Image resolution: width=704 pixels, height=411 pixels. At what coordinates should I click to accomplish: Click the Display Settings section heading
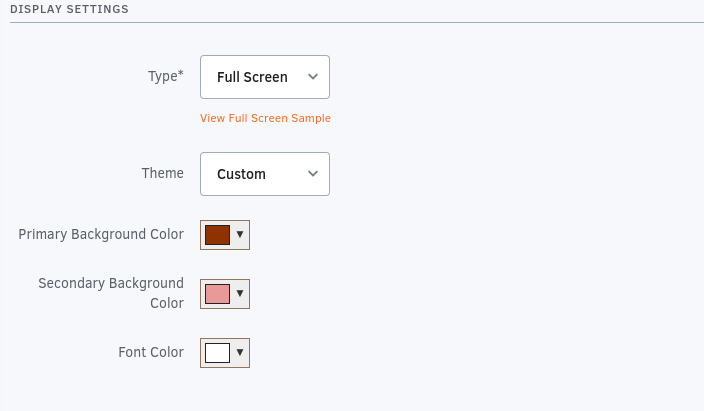pos(69,9)
